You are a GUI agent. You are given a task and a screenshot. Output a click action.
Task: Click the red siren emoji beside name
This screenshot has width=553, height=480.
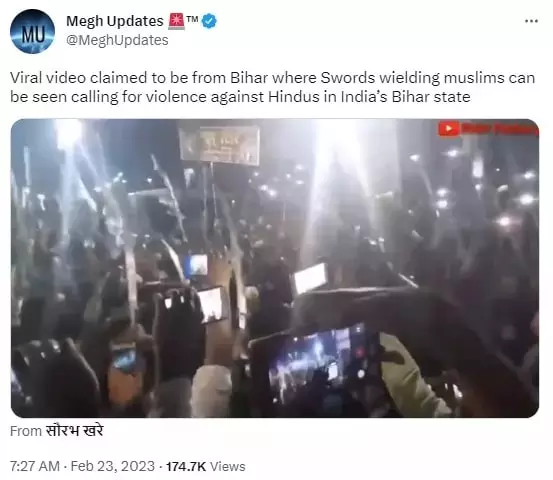click(x=176, y=21)
